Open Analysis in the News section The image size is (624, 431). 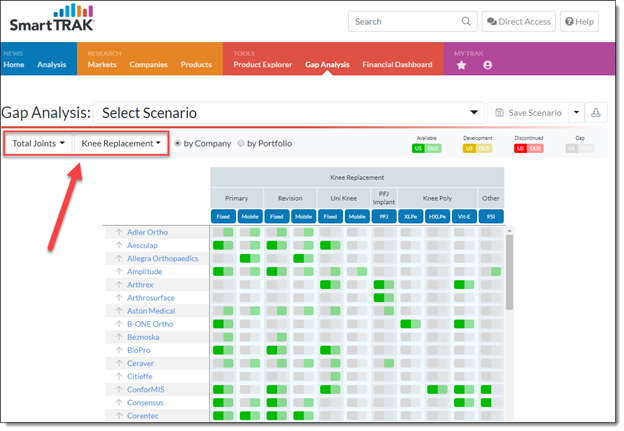click(x=52, y=64)
